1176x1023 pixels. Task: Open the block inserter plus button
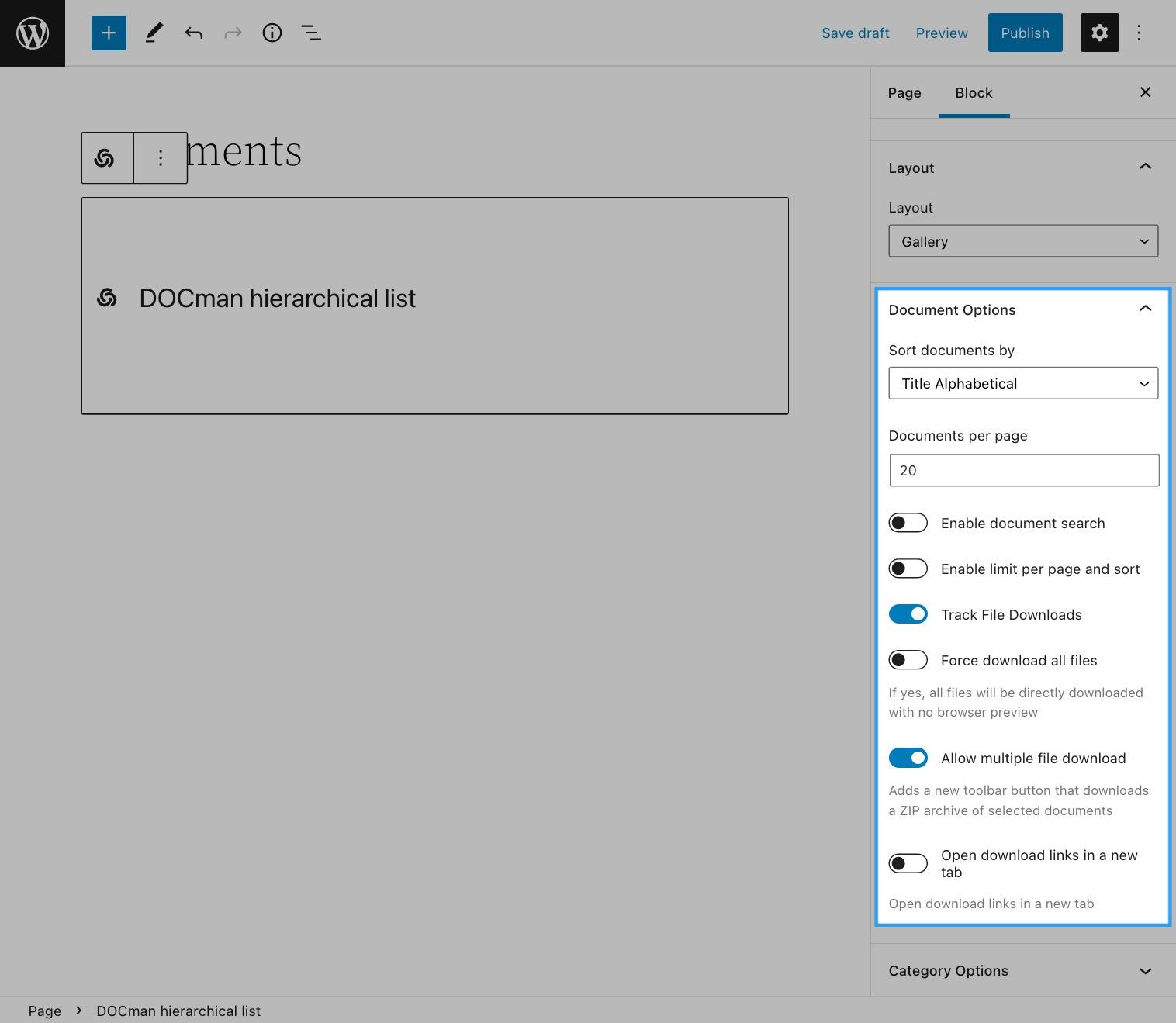(109, 33)
